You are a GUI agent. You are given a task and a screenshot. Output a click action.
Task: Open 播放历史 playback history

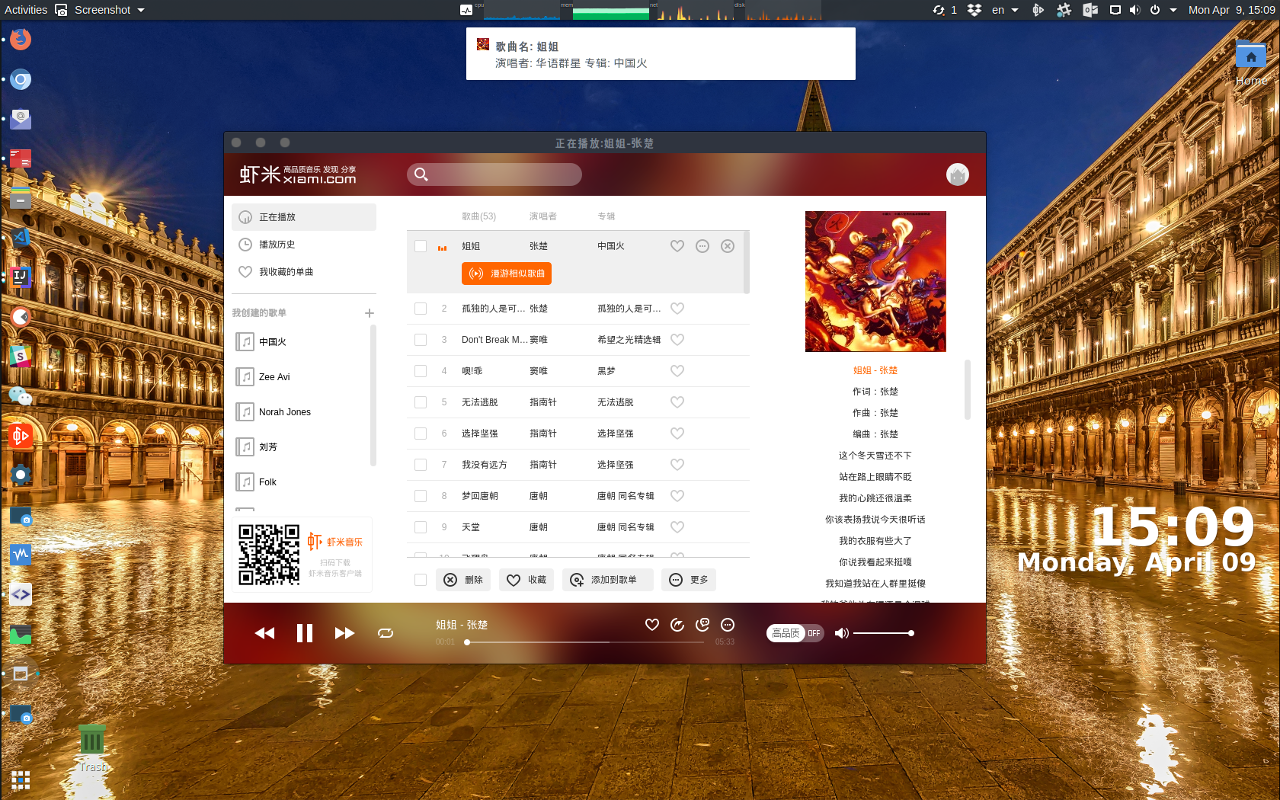pyautogui.click(x=304, y=244)
